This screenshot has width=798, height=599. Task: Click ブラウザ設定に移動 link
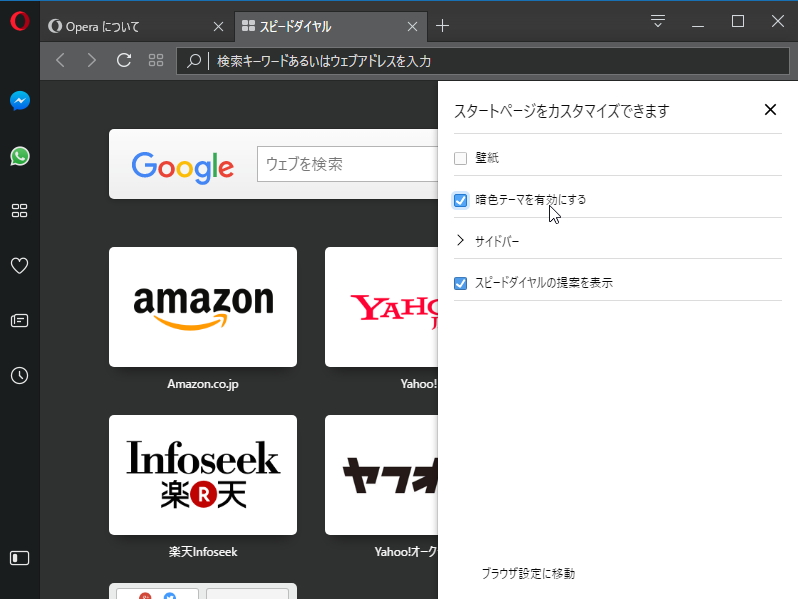click(x=528, y=574)
